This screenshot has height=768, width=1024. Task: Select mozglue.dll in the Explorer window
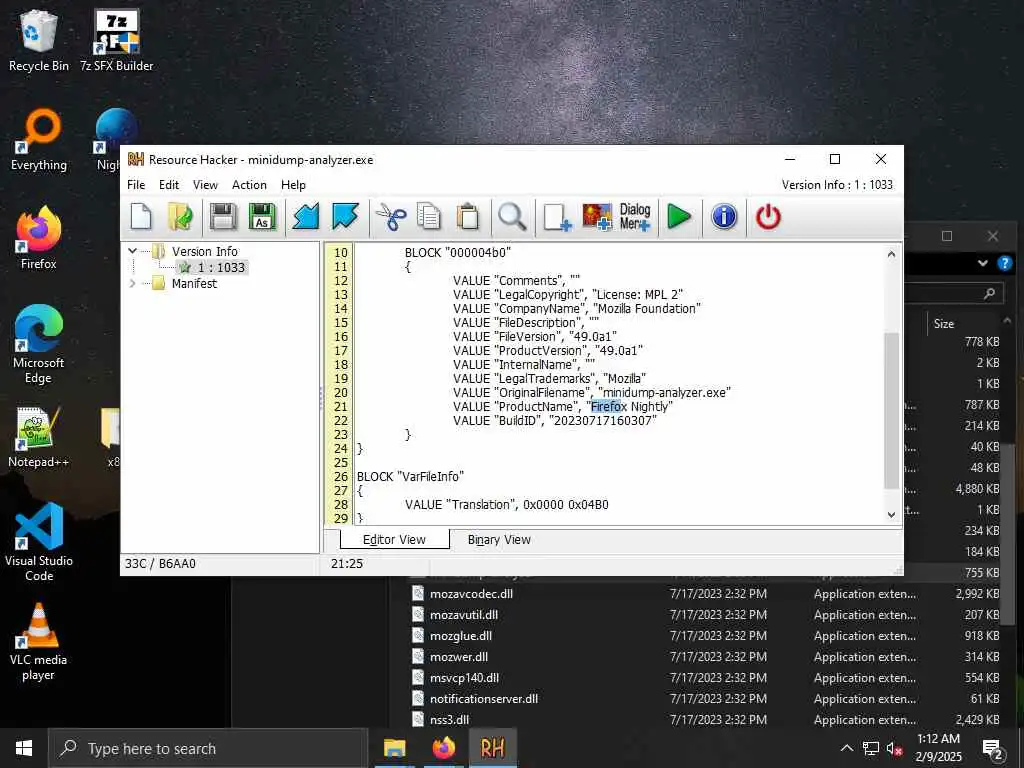pyautogui.click(x=460, y=635)
